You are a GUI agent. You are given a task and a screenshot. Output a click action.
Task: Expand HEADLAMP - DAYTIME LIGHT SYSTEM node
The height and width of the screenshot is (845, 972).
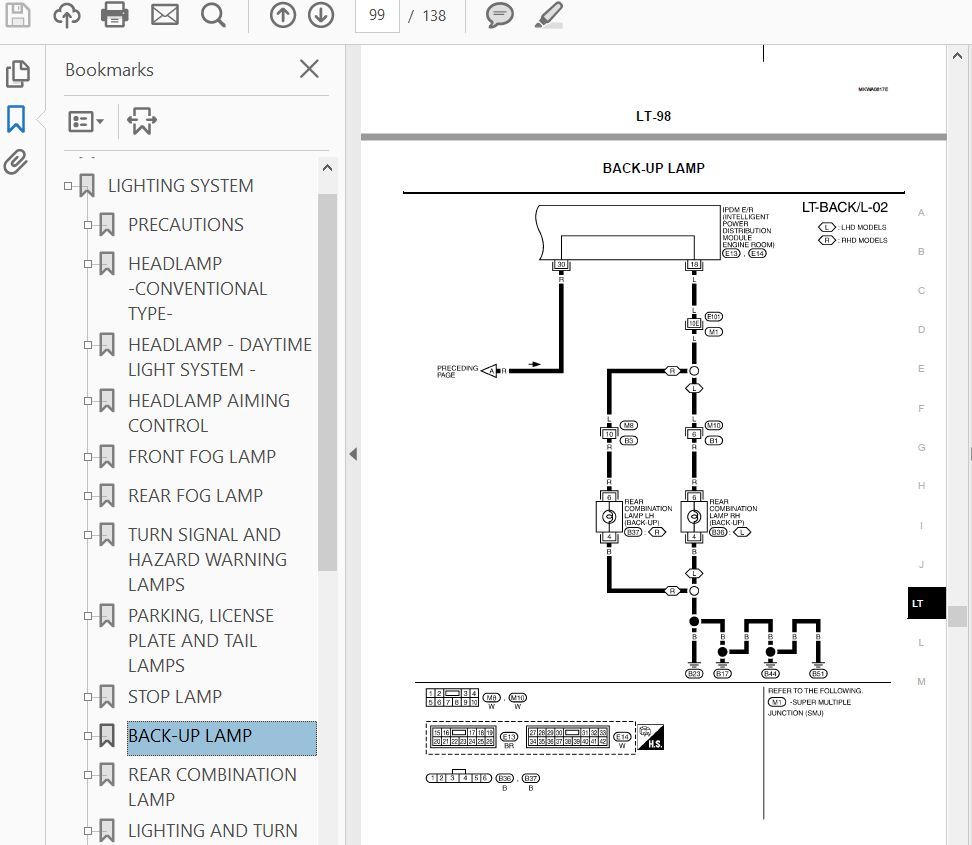[x=88, y=345]
